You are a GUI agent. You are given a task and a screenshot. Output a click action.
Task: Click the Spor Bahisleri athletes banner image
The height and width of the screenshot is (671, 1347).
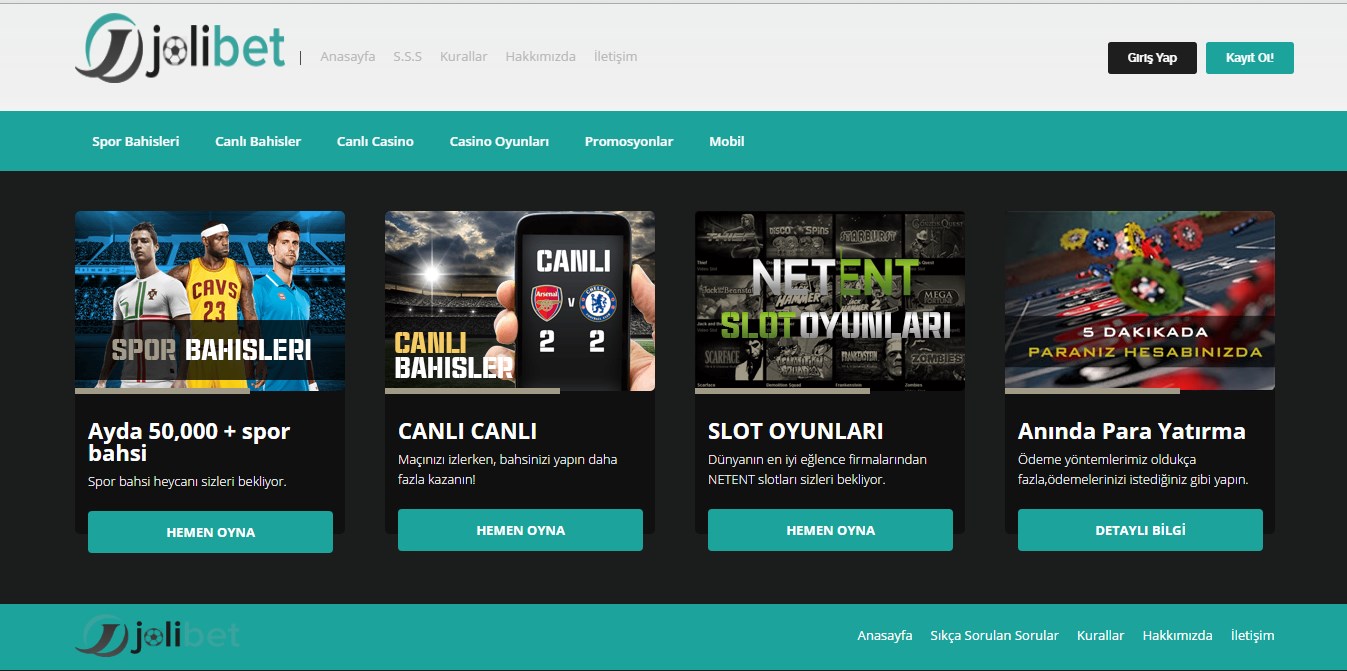tap(210, 300)
